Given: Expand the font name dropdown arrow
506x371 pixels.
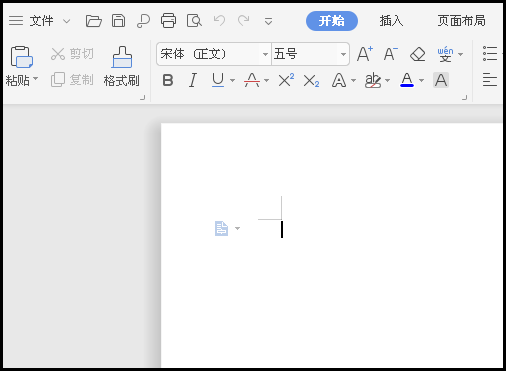Looking at the screenshot, I should coord(265,54).
